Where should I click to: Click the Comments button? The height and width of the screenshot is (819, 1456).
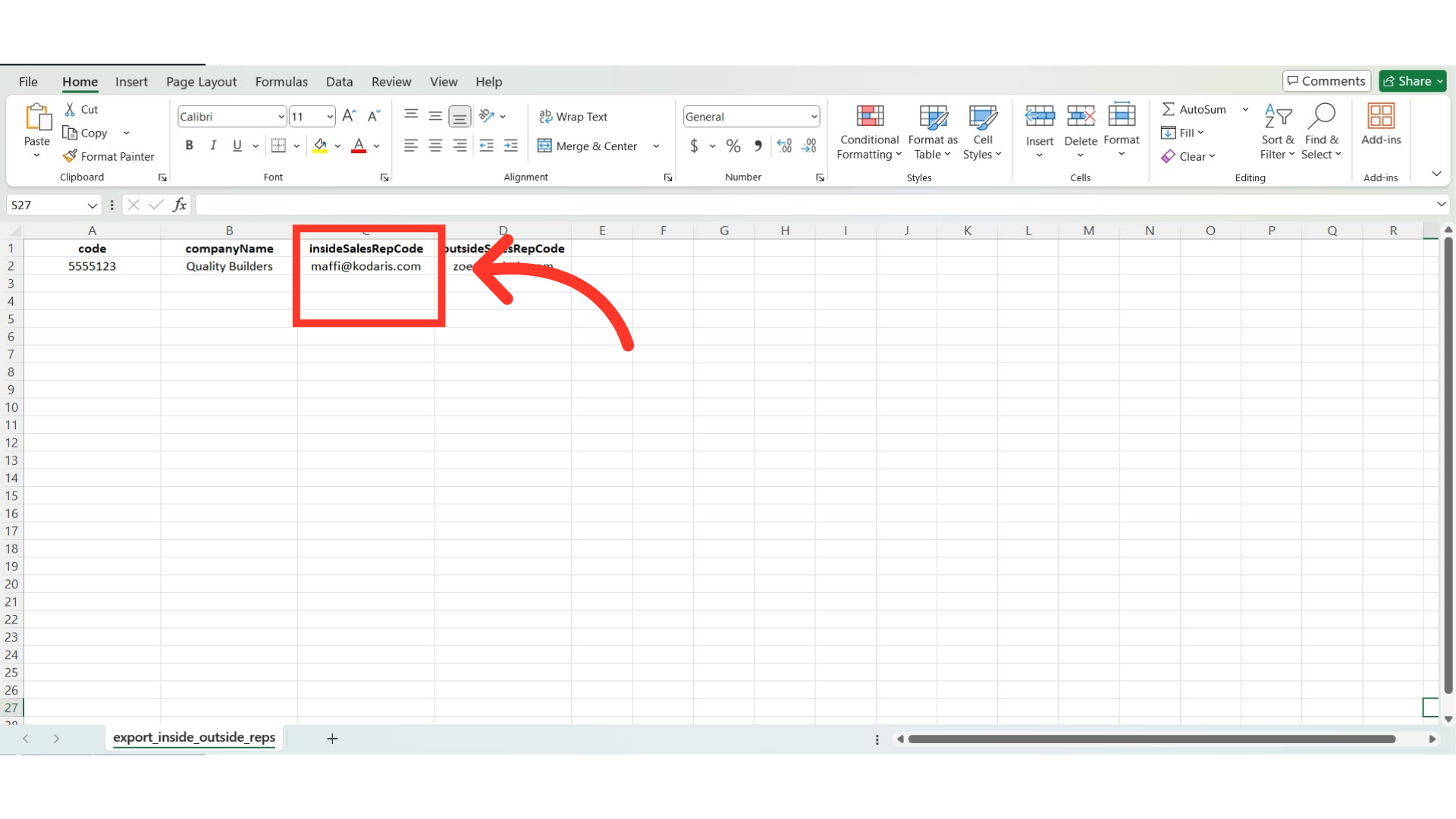(1326, 81)
